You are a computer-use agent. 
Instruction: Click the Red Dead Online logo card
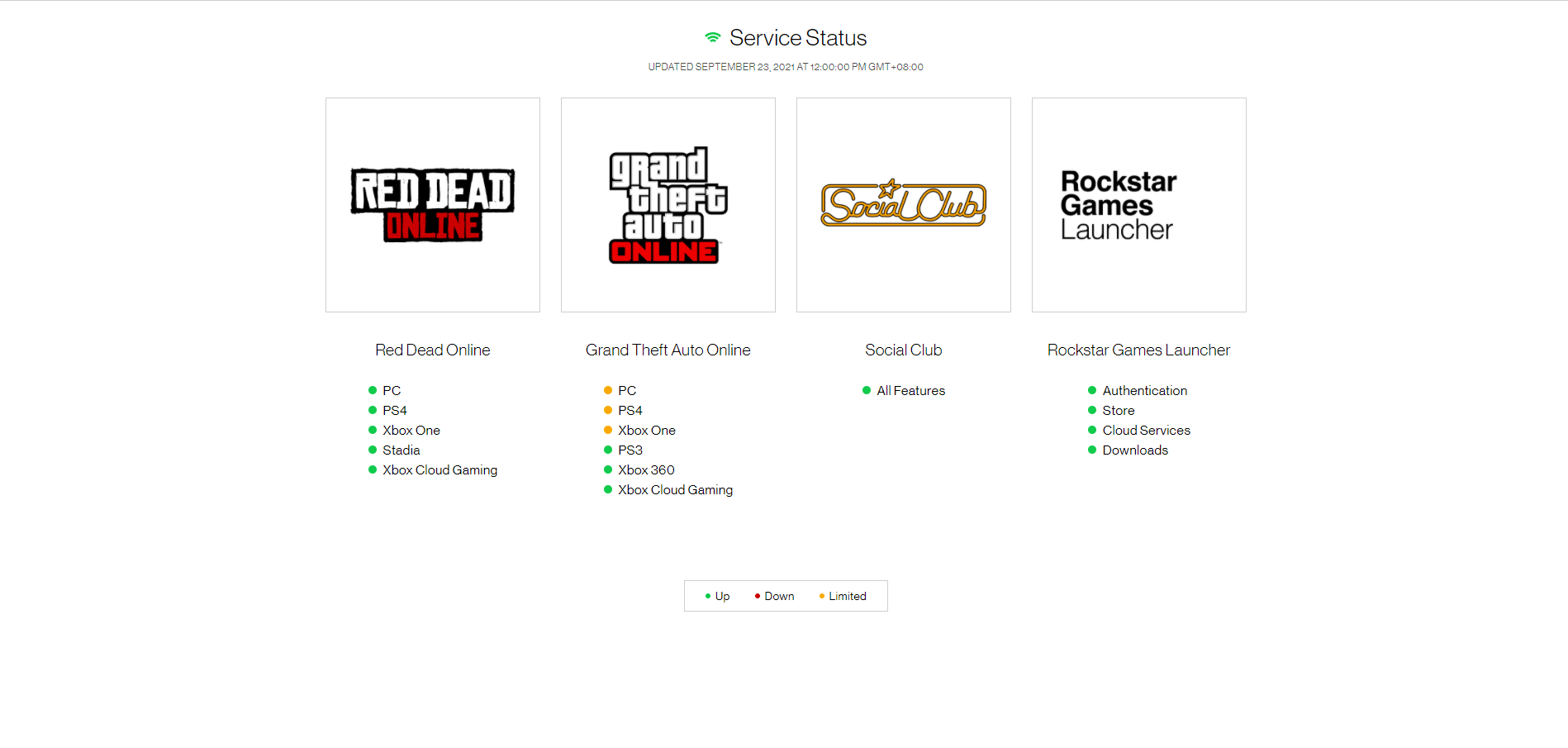(433, 205)
